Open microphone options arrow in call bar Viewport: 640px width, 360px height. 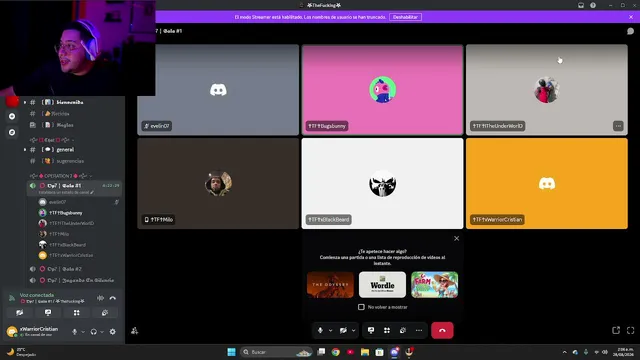[x=331, y=331]
